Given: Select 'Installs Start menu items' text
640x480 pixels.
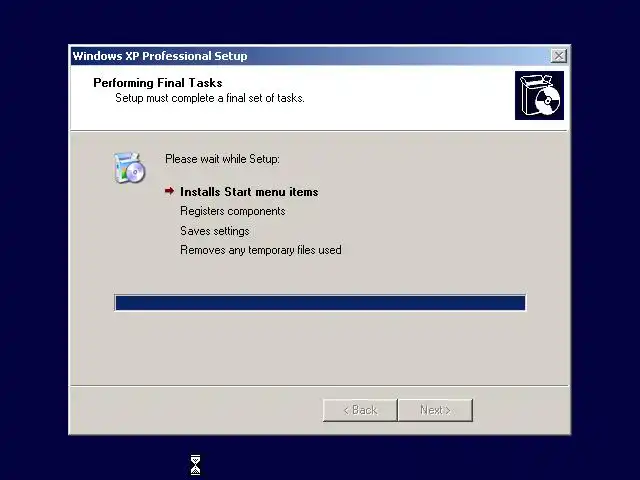Looking at the screenshot, I should click(x=249, y=192).
